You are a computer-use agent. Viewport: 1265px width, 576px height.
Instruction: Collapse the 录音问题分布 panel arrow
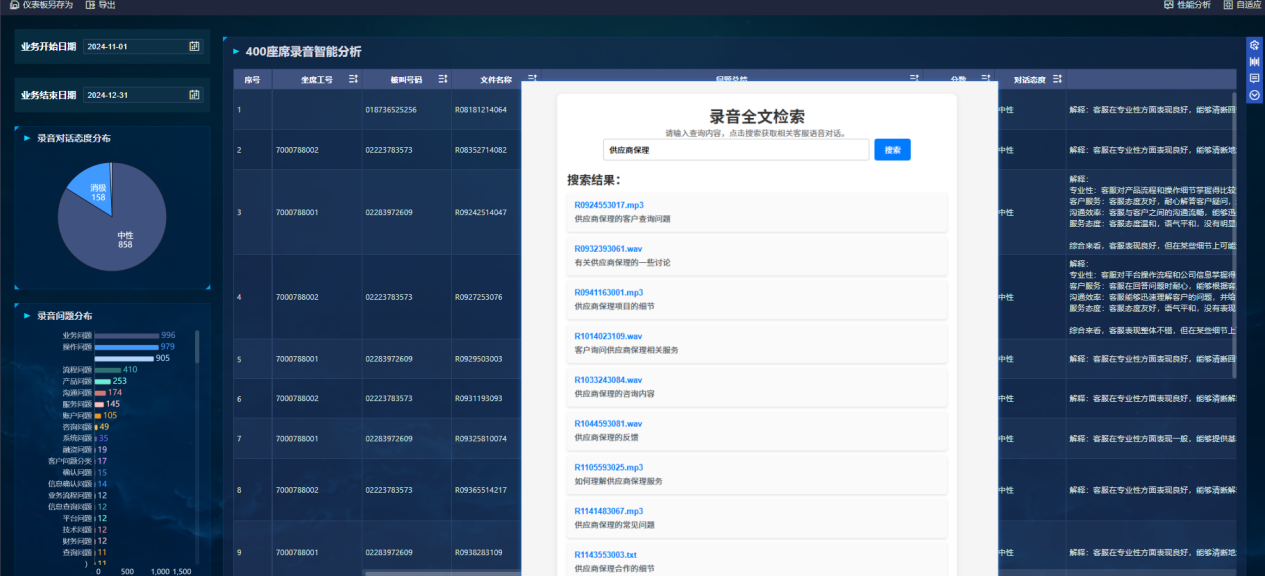coord(27,316)
